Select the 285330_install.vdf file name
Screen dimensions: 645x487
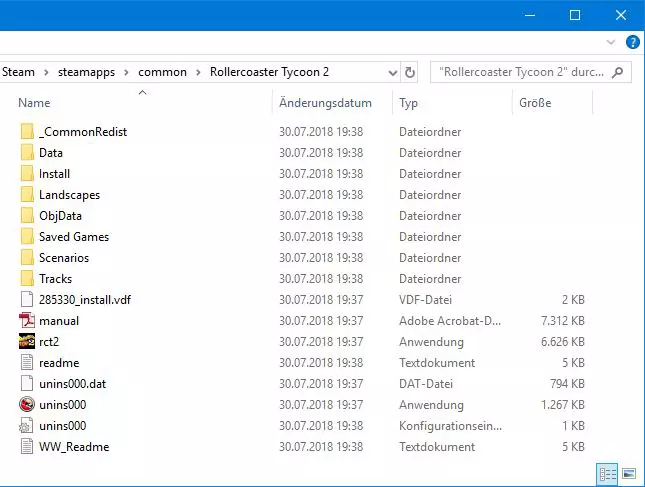tap(85, 299)
